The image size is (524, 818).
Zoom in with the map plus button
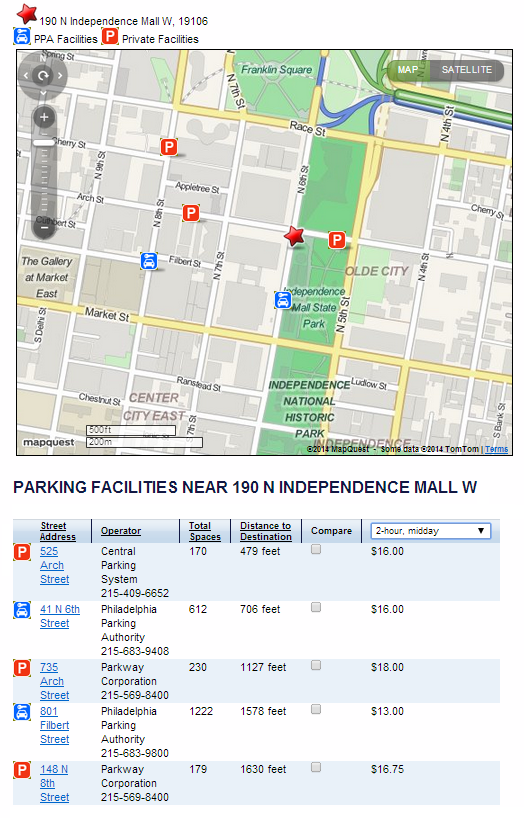pos(44,117)
